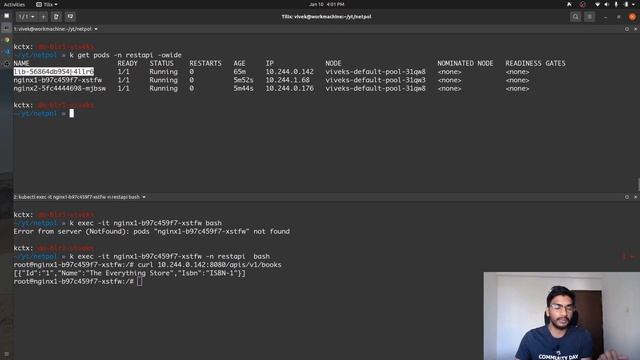Click the network indicator in system tray
Screen dimensions: 640x360
point(598,4)
